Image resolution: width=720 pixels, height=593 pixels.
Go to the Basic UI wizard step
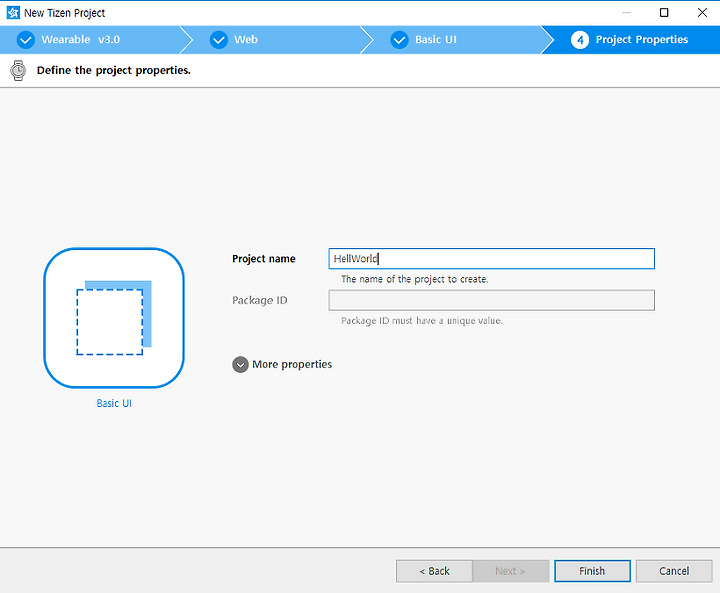coord(455,40)
